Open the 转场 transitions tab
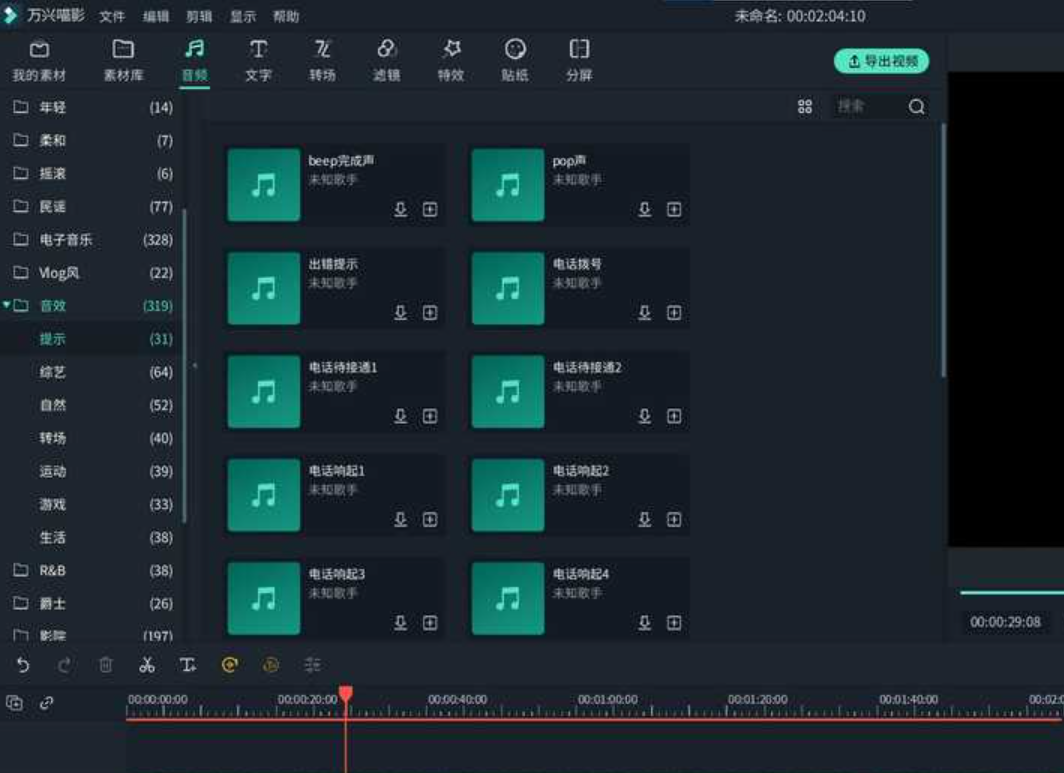The height and width of the screenshot is (773, 1064). click(x=322, y=61)
